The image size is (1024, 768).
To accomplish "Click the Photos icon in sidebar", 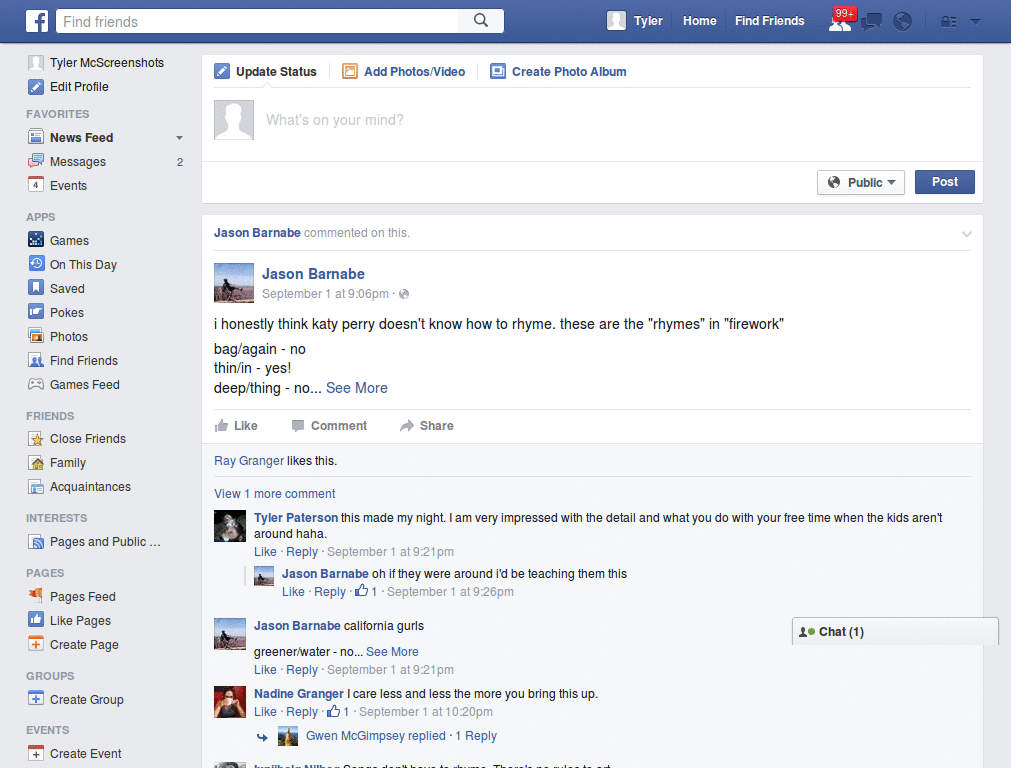I will 36,336.
